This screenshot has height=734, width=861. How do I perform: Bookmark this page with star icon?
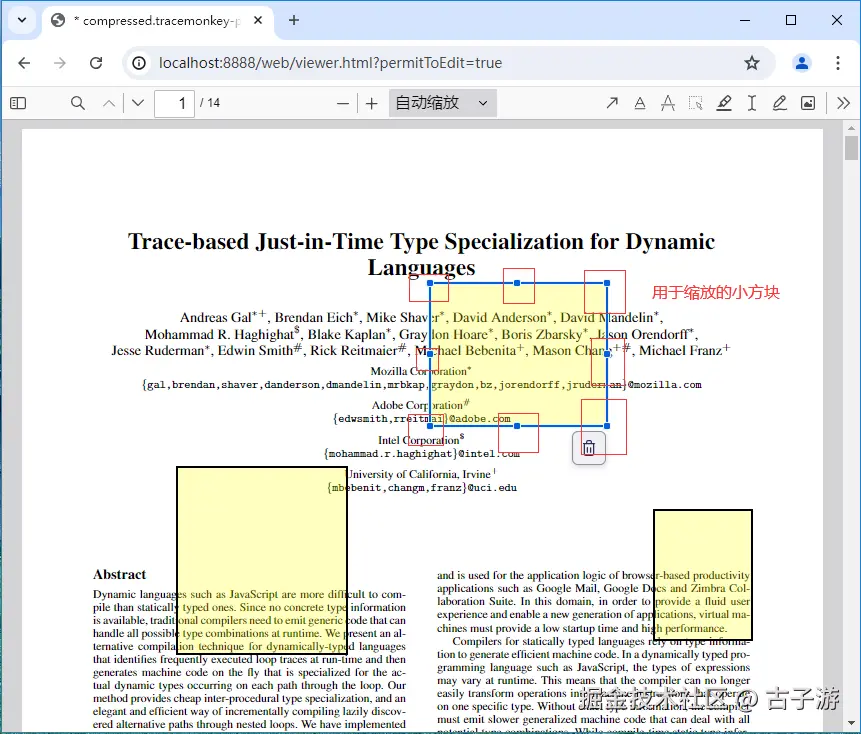[752, 63]
